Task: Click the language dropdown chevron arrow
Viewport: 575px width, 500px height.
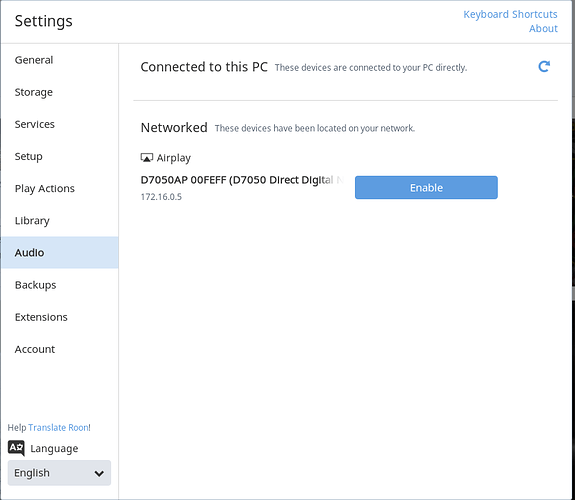Action: (x=99, y=473)
